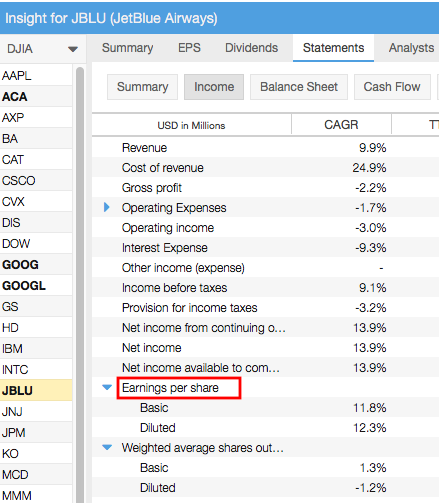Collapse the Earnings per share section
Viewport: 439px width, 503px height.
(x=107, y=387)
